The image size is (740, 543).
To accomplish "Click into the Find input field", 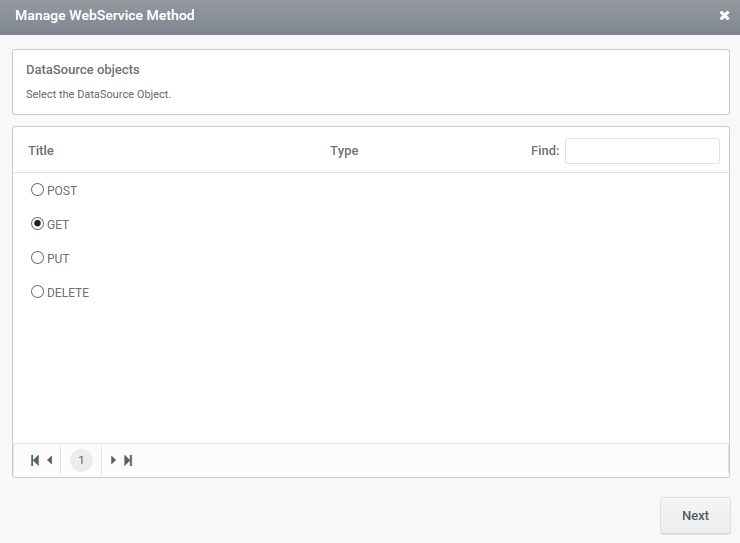I will point(642,151).
